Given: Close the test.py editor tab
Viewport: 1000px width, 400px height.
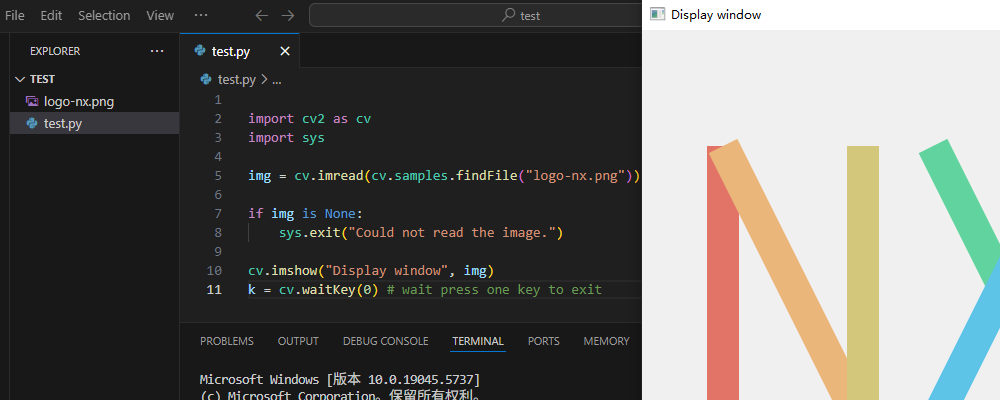Looking at the screenshot, I should click(x=285, y=52).
